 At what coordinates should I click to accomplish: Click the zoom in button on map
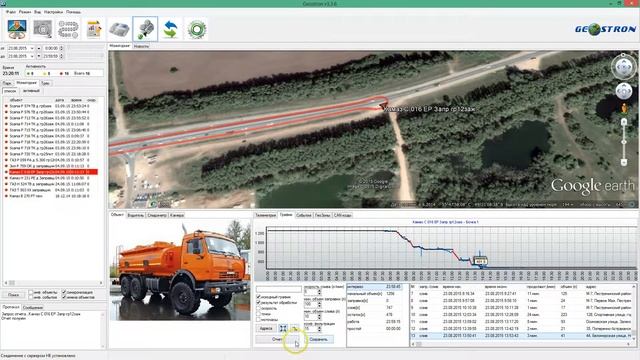click(x=624, y=122)
